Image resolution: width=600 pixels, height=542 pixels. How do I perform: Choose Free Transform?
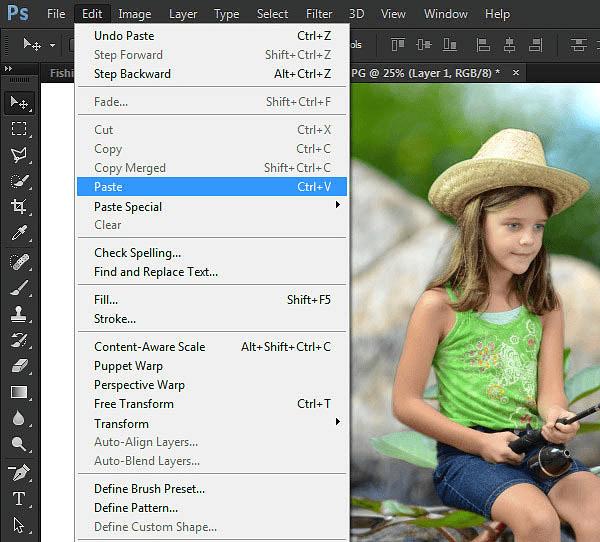[x=212, y=404]
